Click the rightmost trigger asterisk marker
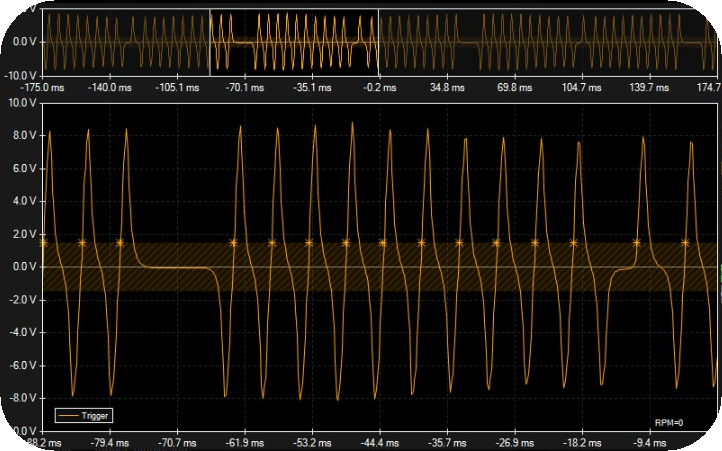Viewport: 722px width, 451px height. coord(685,242)
